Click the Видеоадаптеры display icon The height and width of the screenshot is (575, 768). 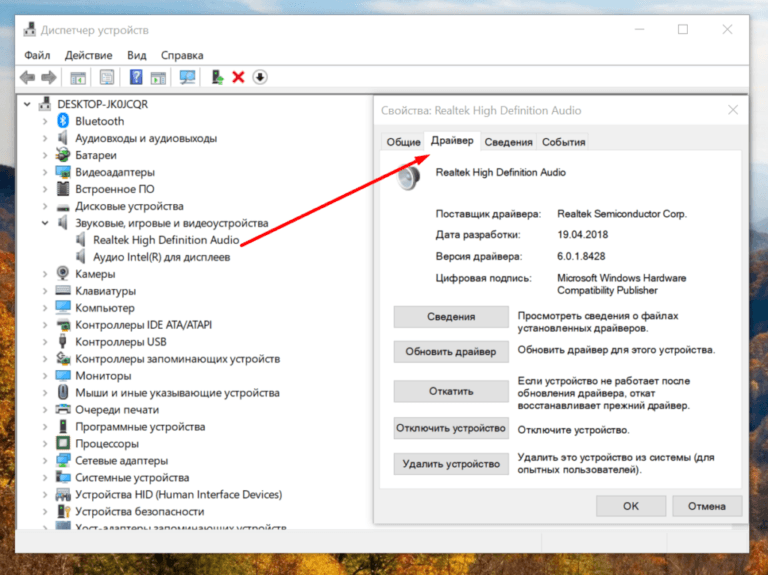click(x=63, y=172)
